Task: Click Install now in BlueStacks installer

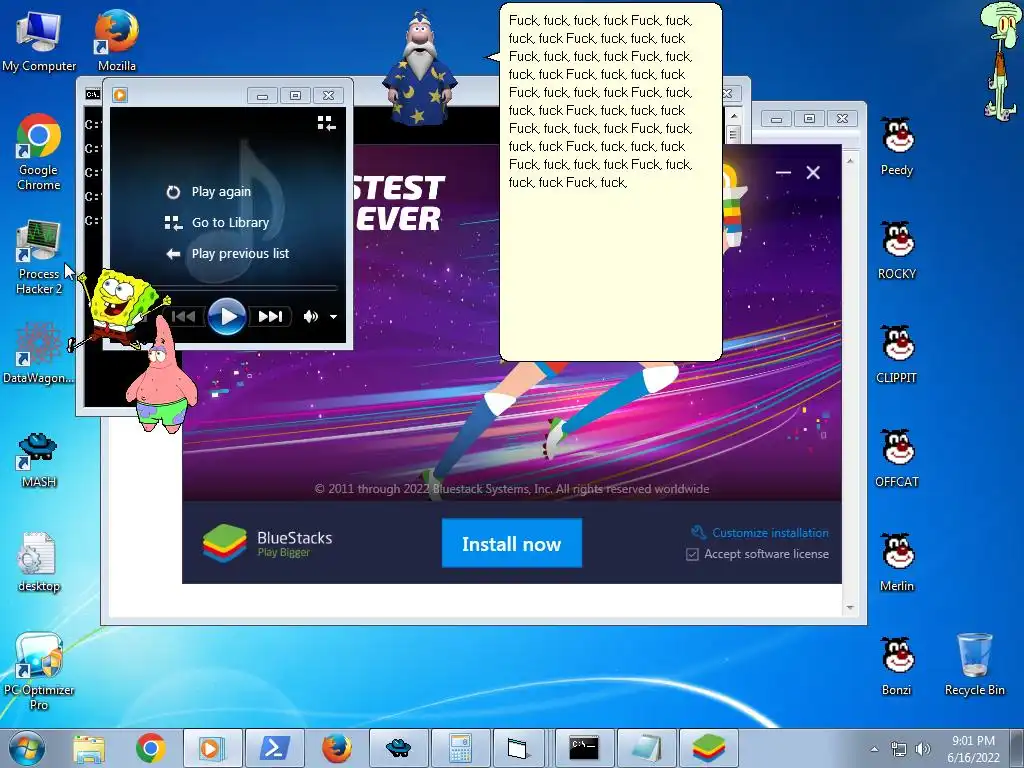Action: (511, 543)
